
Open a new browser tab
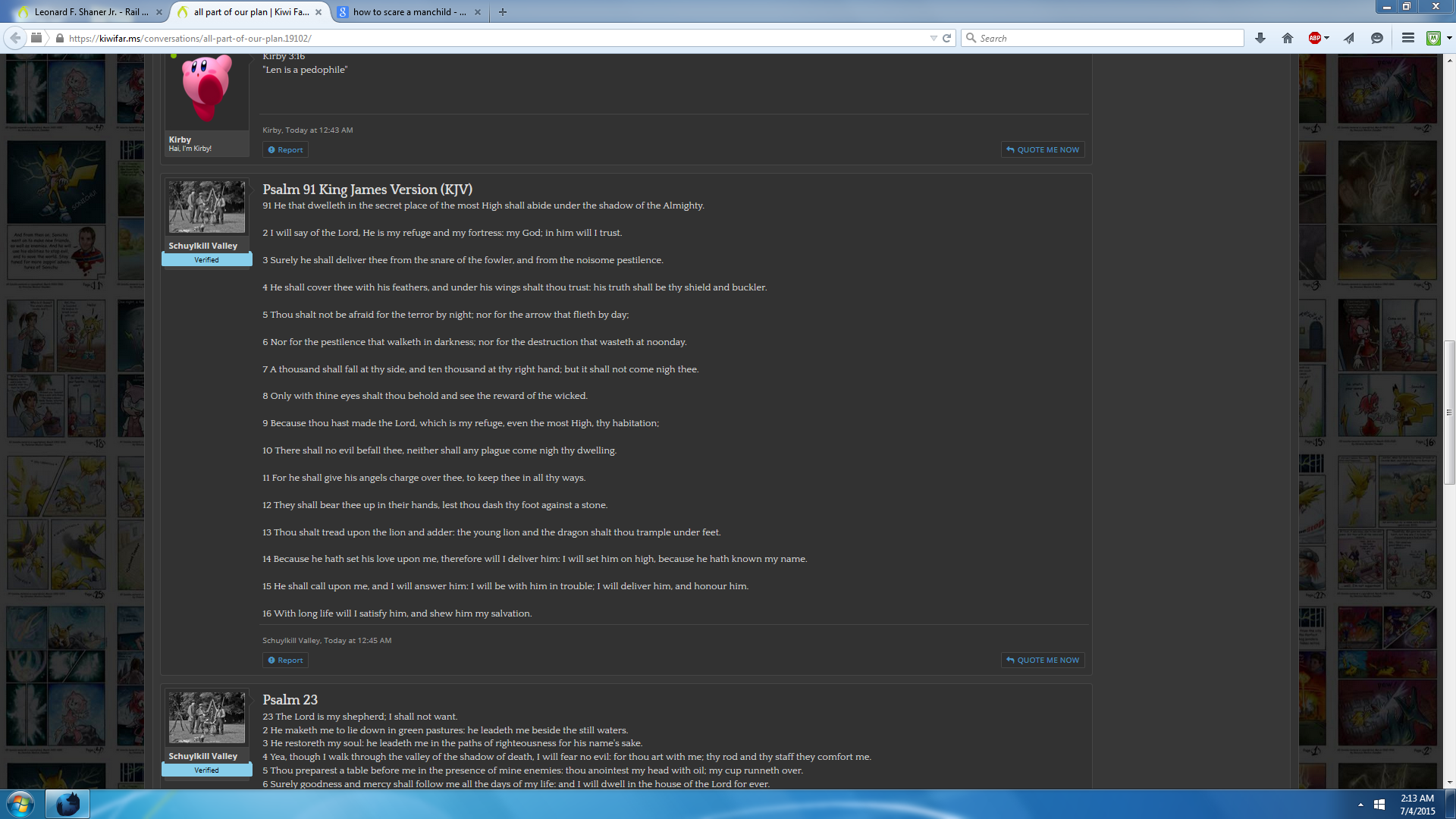click(x=503, y=12)
